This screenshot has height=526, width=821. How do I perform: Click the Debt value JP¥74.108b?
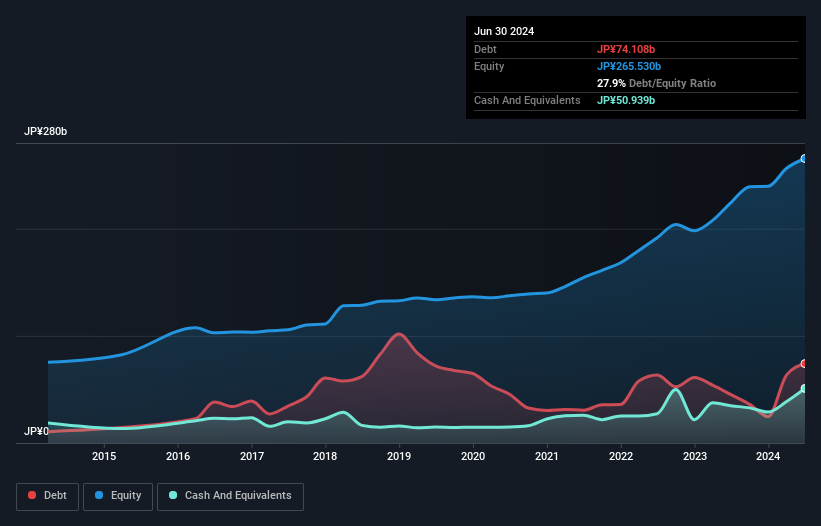626,49
